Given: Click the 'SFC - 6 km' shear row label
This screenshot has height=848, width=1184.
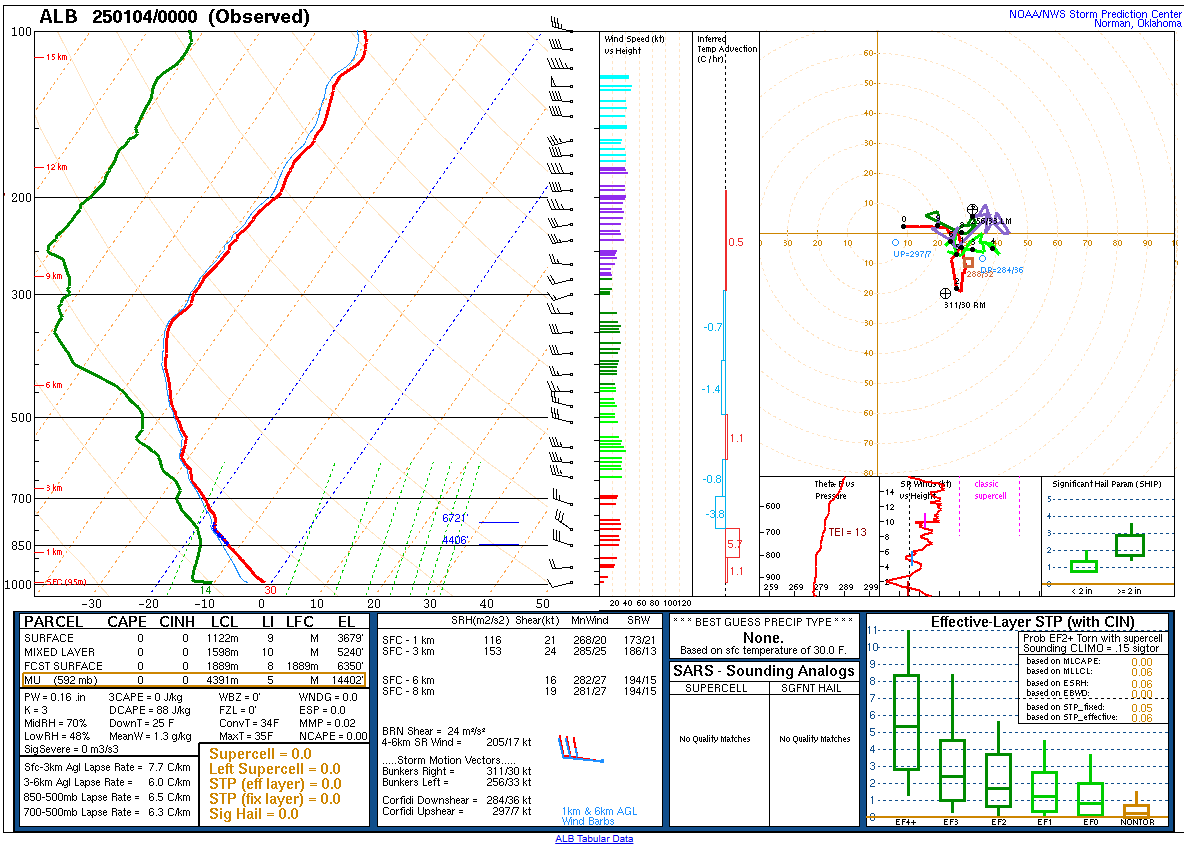Looking at the screenshot, I should click(x=408, y=680).
